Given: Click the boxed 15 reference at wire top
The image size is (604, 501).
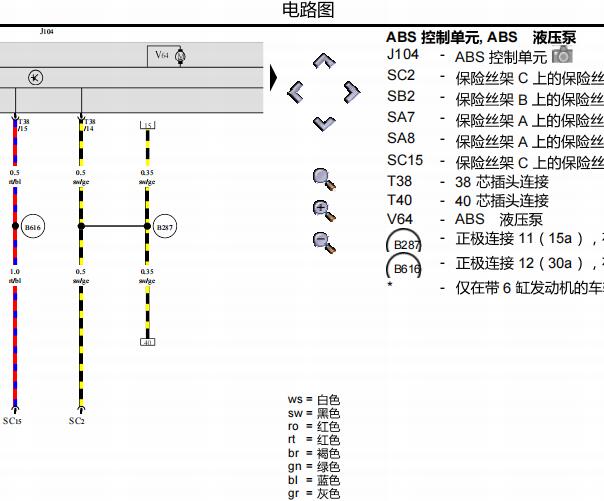Looking at the screenshot, I should click(148, 125).
